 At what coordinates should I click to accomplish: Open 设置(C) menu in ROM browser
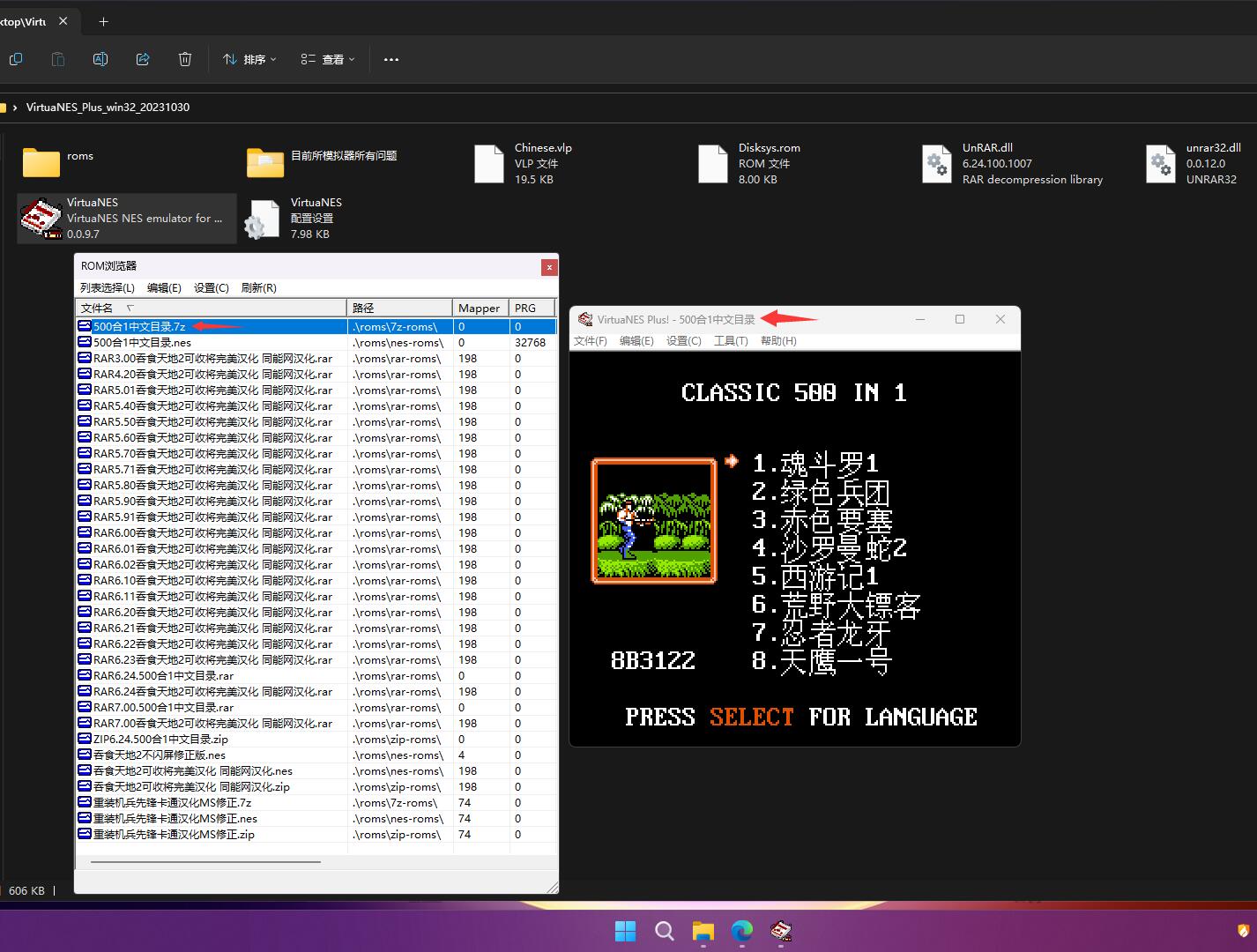(x=212, y=287)
